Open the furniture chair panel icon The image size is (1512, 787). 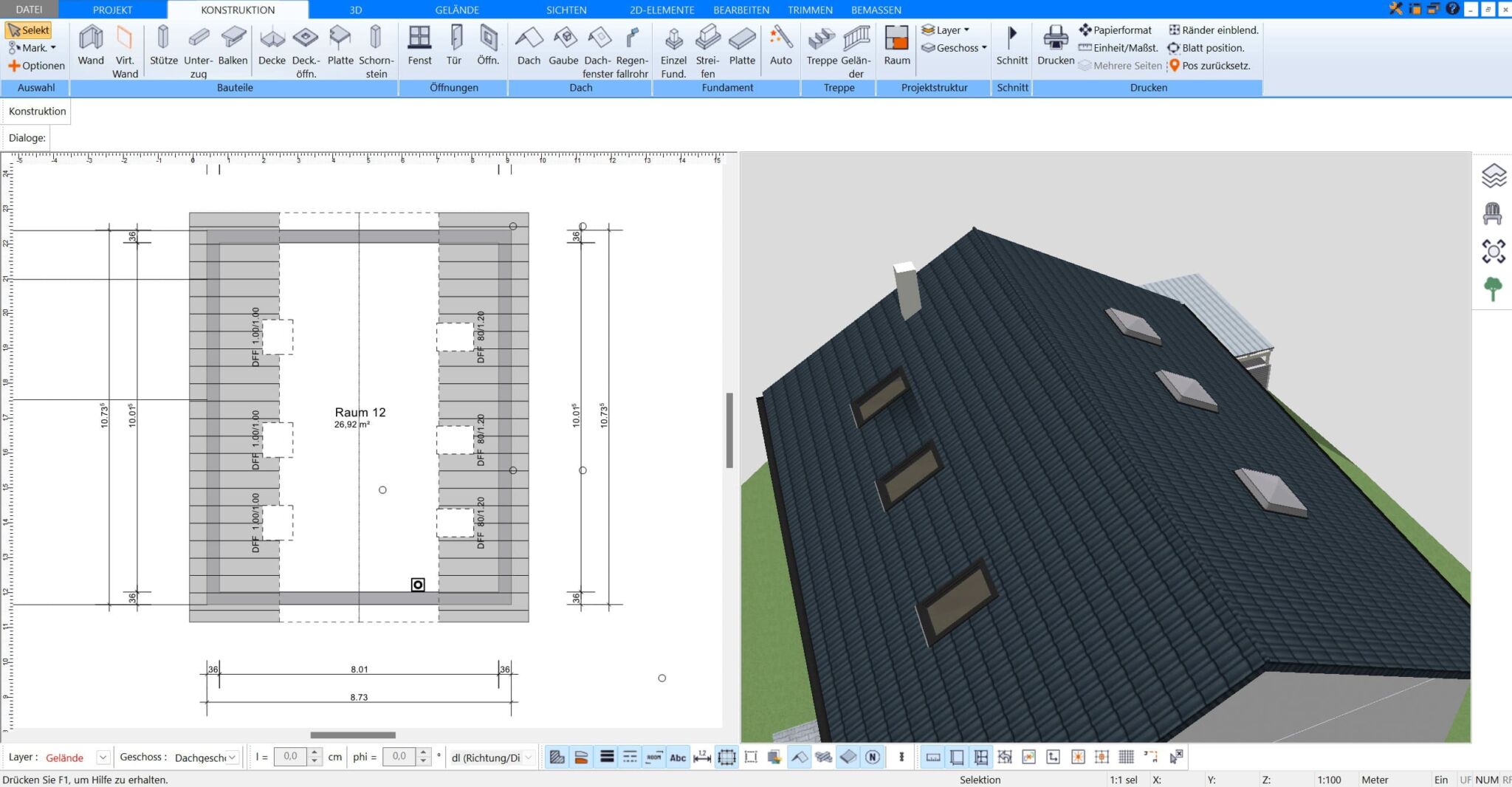pyautogui.click(x=1492, y=214)
